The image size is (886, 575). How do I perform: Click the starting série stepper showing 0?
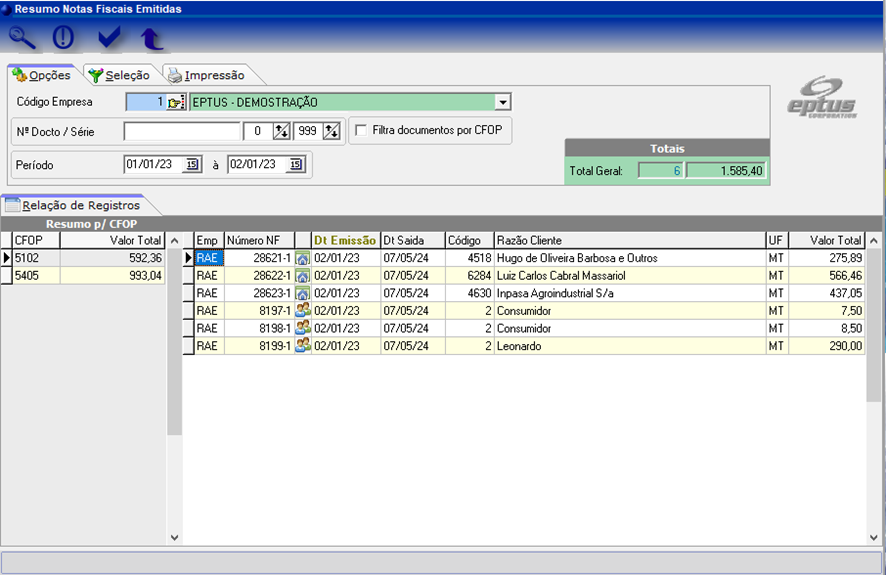coord(281,131)
